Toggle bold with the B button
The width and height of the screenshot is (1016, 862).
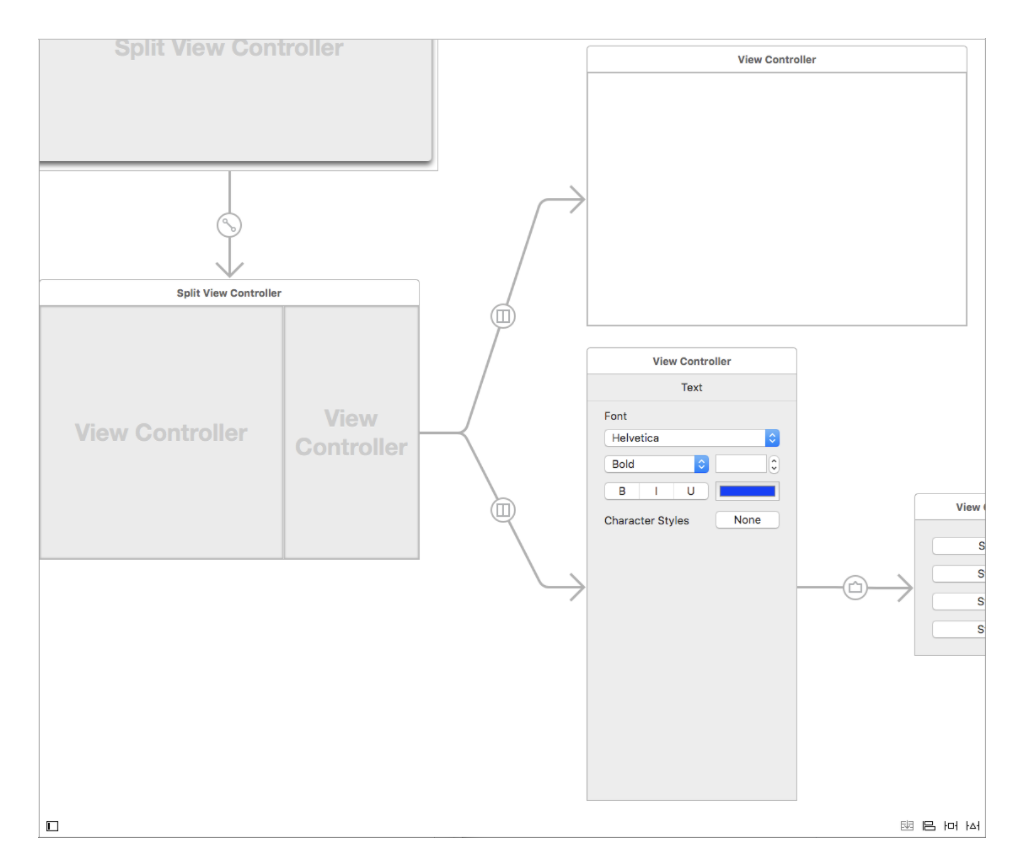pyautogui.click(x=623, y=490)
